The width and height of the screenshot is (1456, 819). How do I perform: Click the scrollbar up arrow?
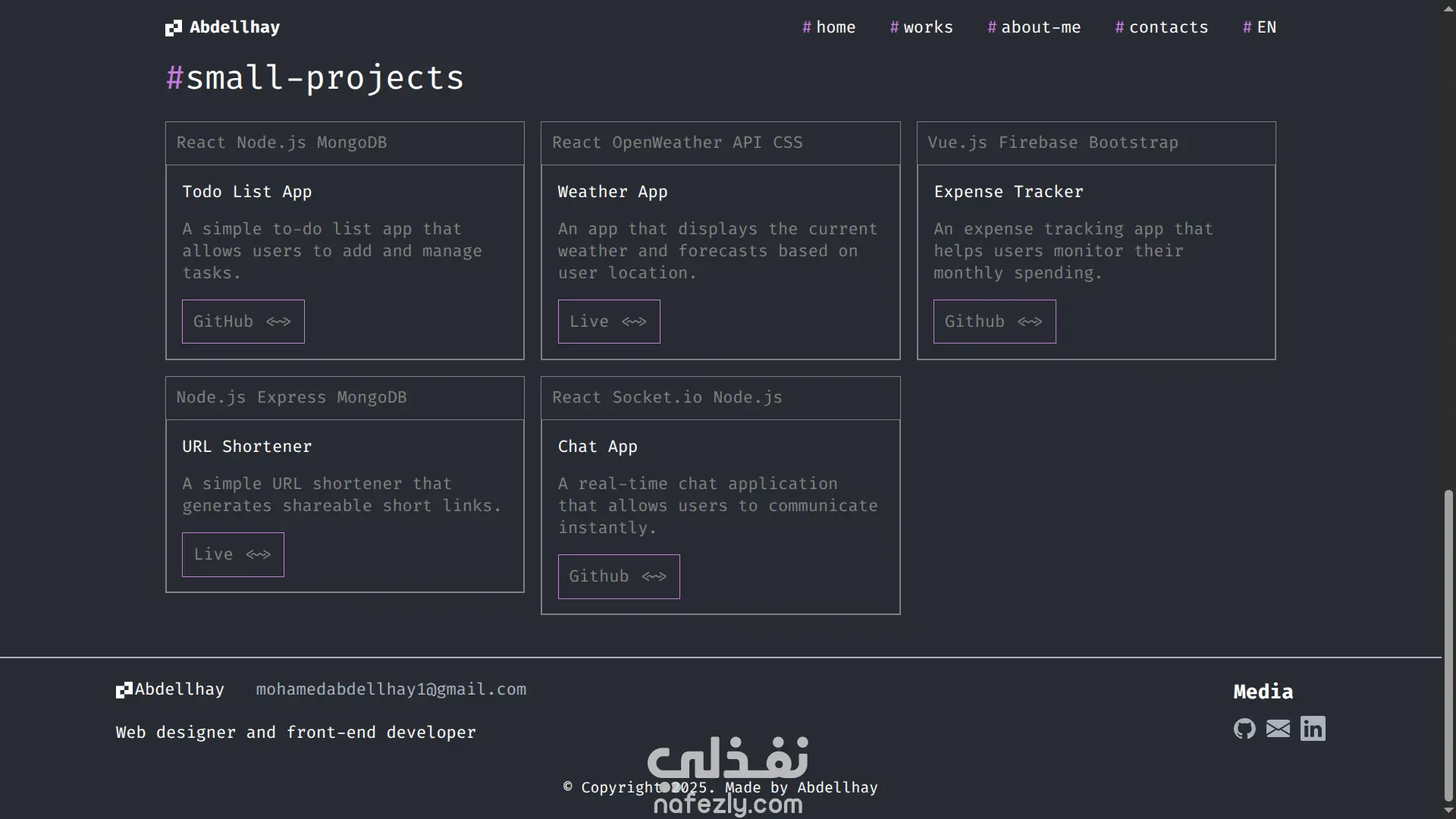(1448, 8)
